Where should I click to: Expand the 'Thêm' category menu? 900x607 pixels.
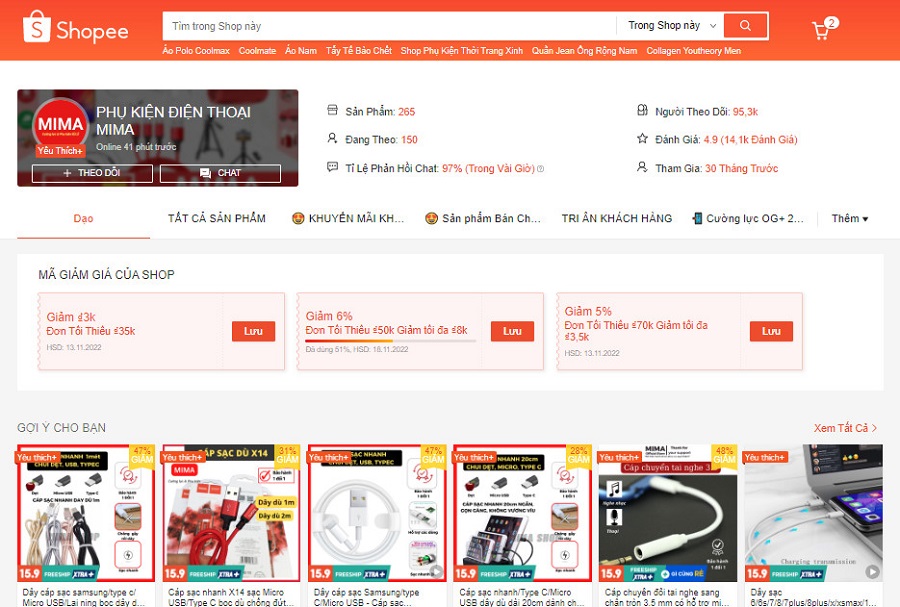pyautogui.click(x=849, y=218)
